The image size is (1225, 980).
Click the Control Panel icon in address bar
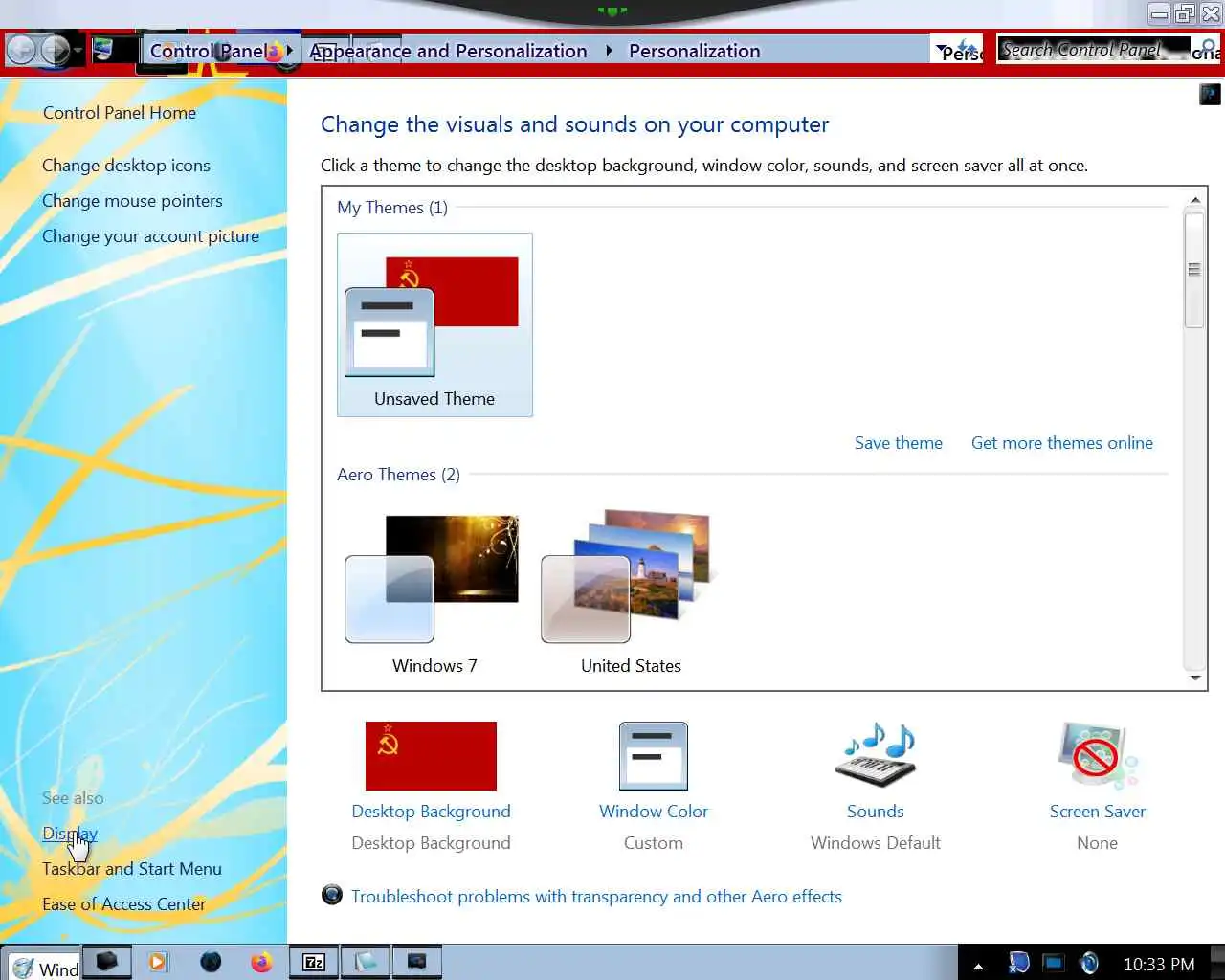[x=103, y=50]
